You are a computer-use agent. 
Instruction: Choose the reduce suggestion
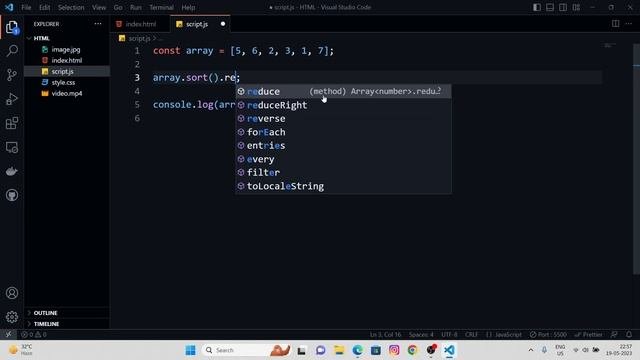click(343, 91)
